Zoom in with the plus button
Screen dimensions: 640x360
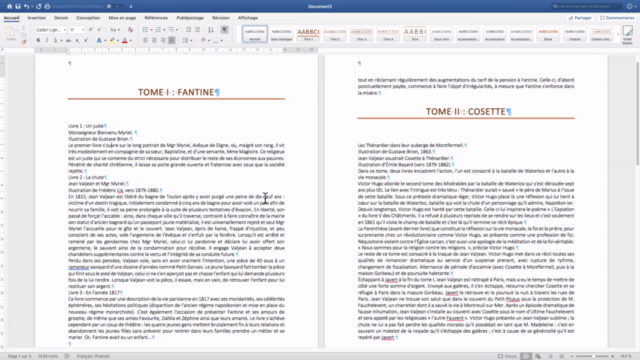tap(612, 356)
